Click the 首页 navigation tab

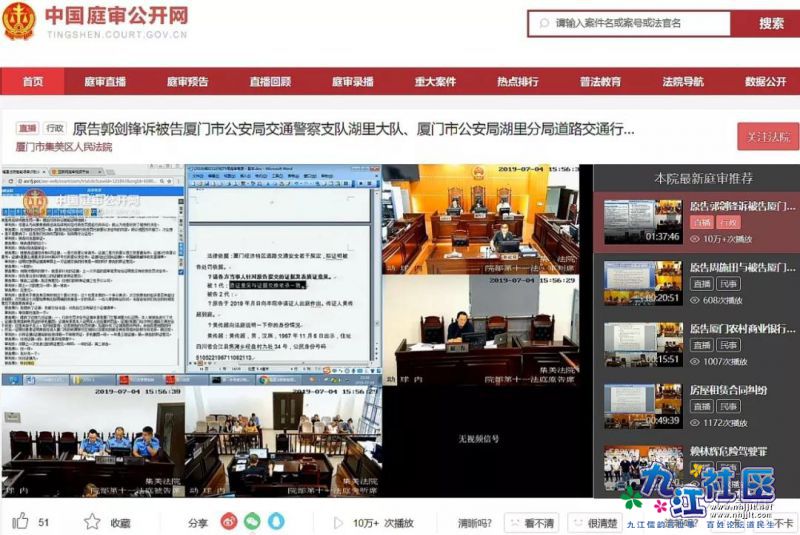[x=33, y=82]
